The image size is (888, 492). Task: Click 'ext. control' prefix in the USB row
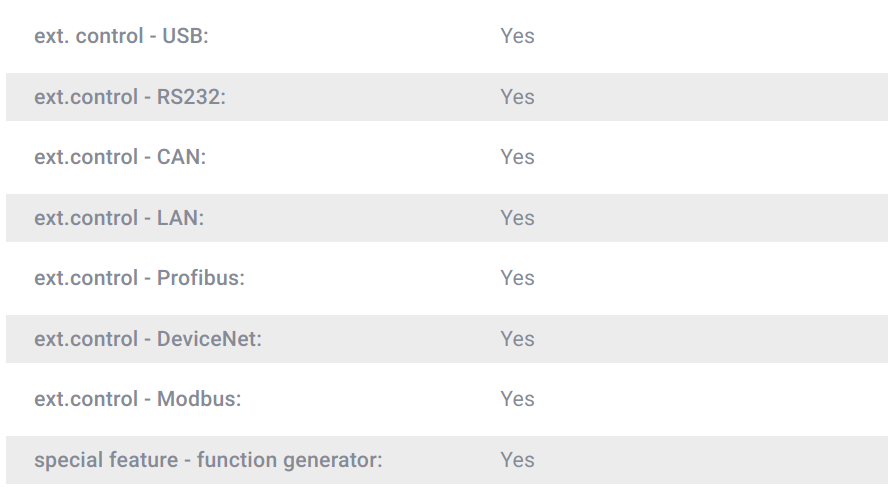[89, 36]
